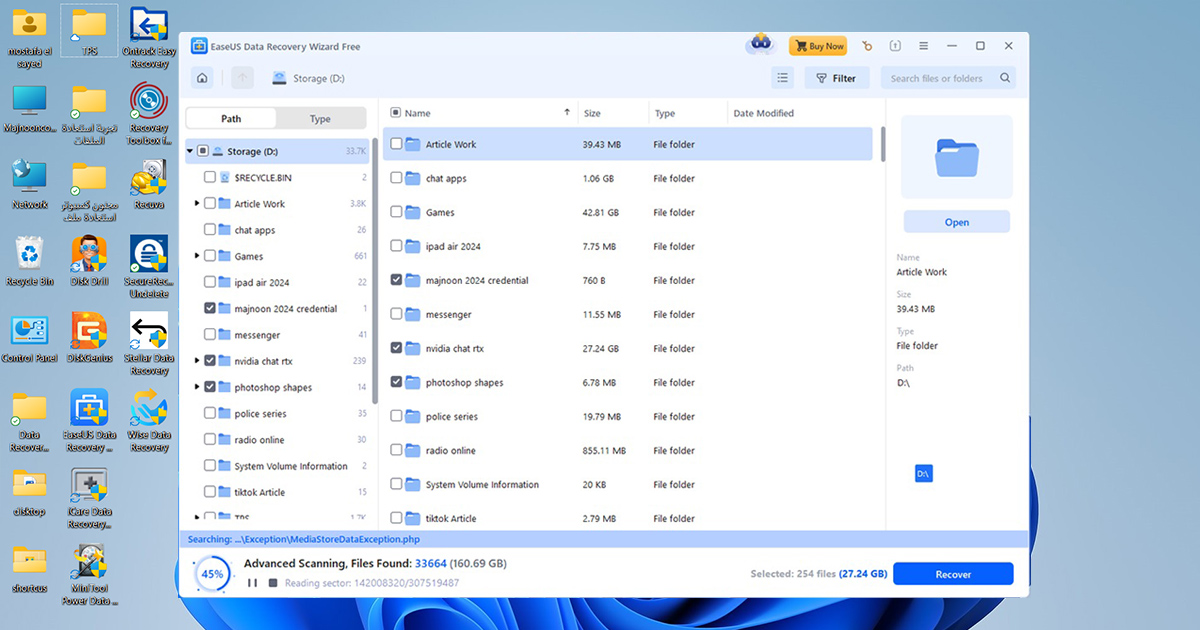This screenshot has width=1200, height=630.
Task: Tick the messenger checkbox in the tree
Action: 210,335
